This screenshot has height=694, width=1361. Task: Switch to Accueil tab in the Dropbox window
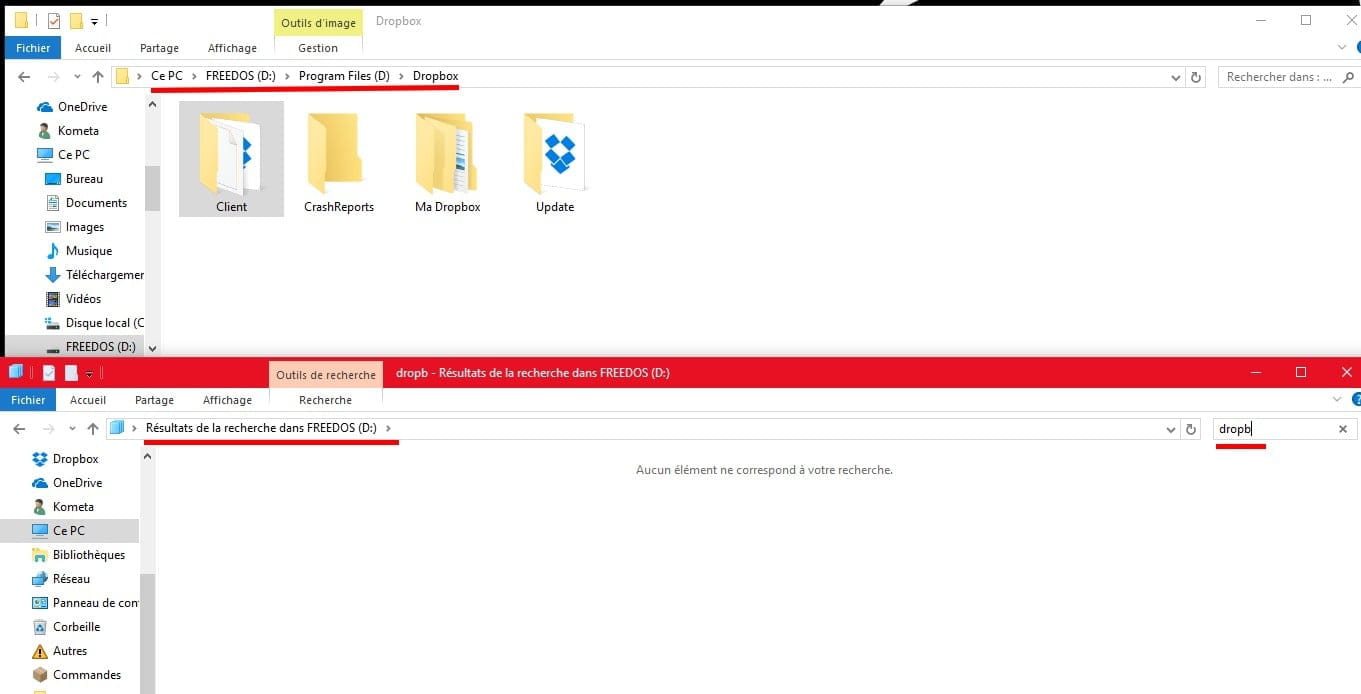(93, 48)
